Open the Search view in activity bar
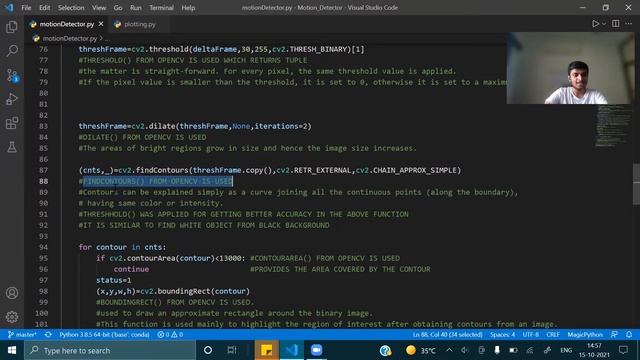640x360 pixels. (x=12, y=51)
